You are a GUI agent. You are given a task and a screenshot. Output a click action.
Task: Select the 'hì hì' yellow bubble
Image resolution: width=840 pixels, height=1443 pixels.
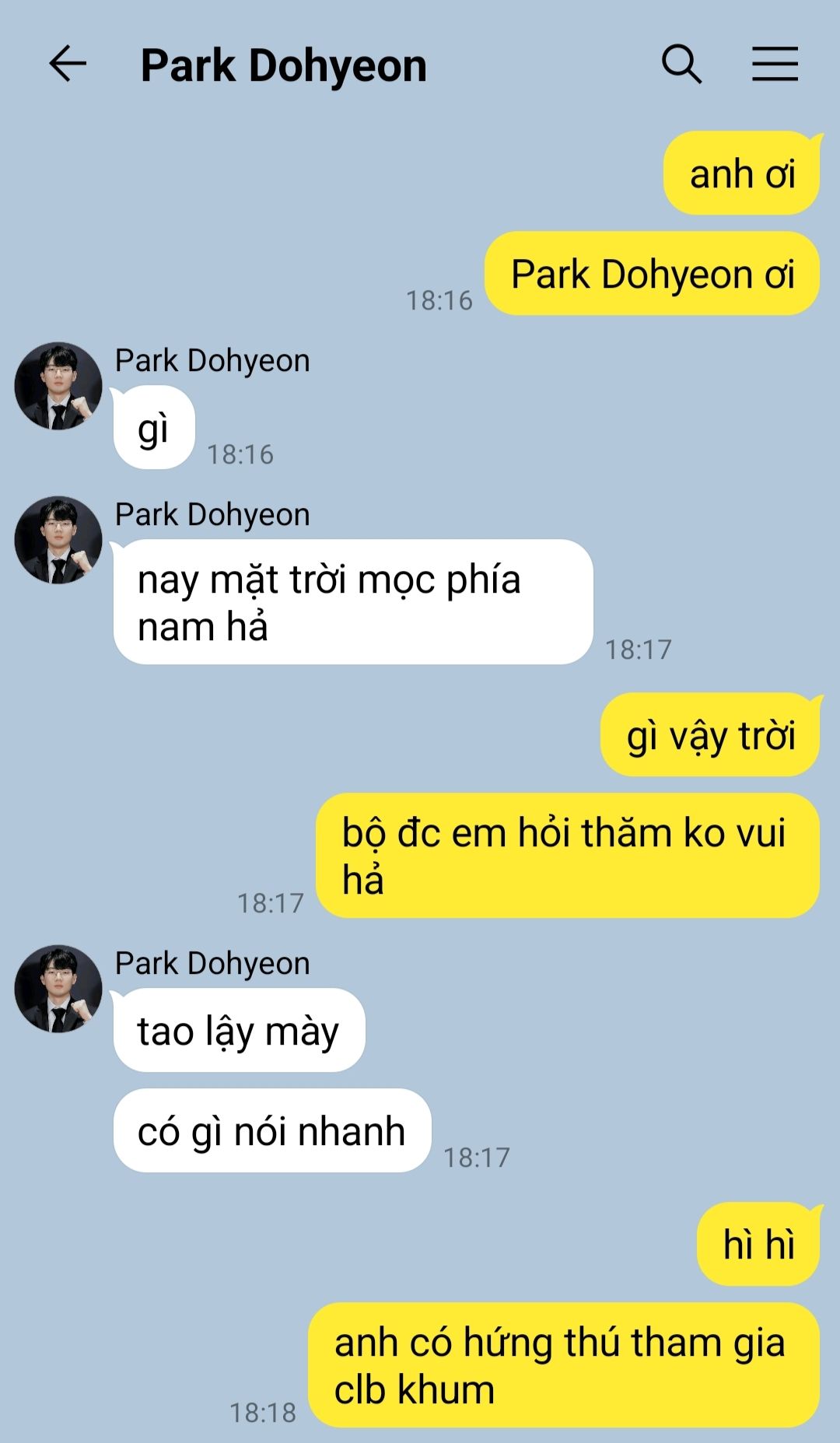[758, 1243]
